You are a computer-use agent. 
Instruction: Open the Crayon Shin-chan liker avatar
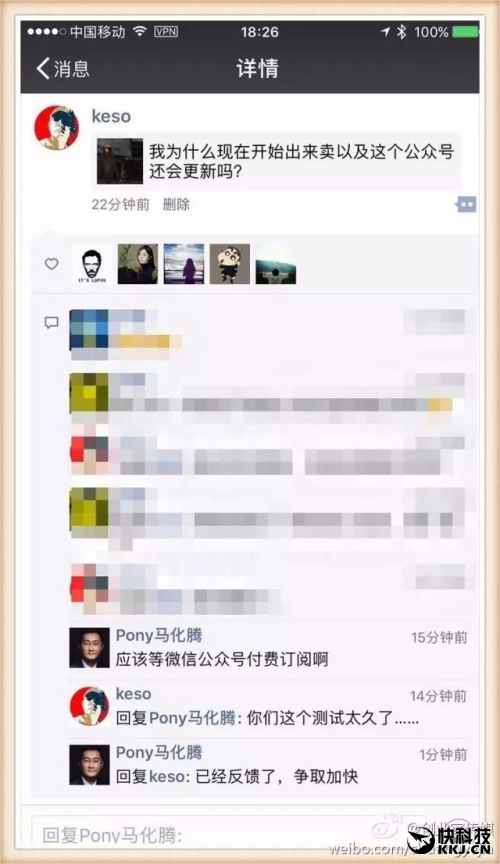(230, 264)
